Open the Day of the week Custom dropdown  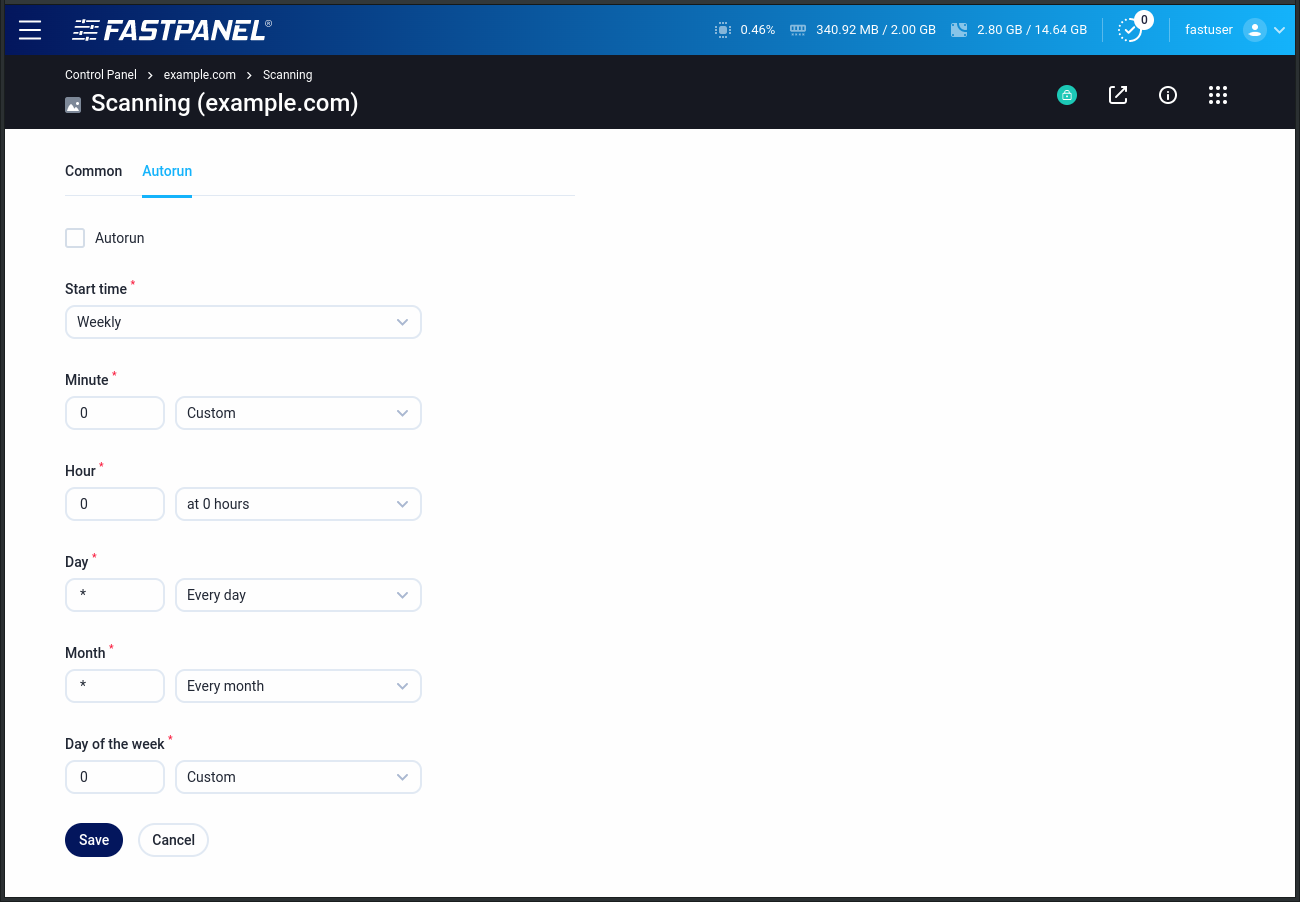(x=298, y=777)
